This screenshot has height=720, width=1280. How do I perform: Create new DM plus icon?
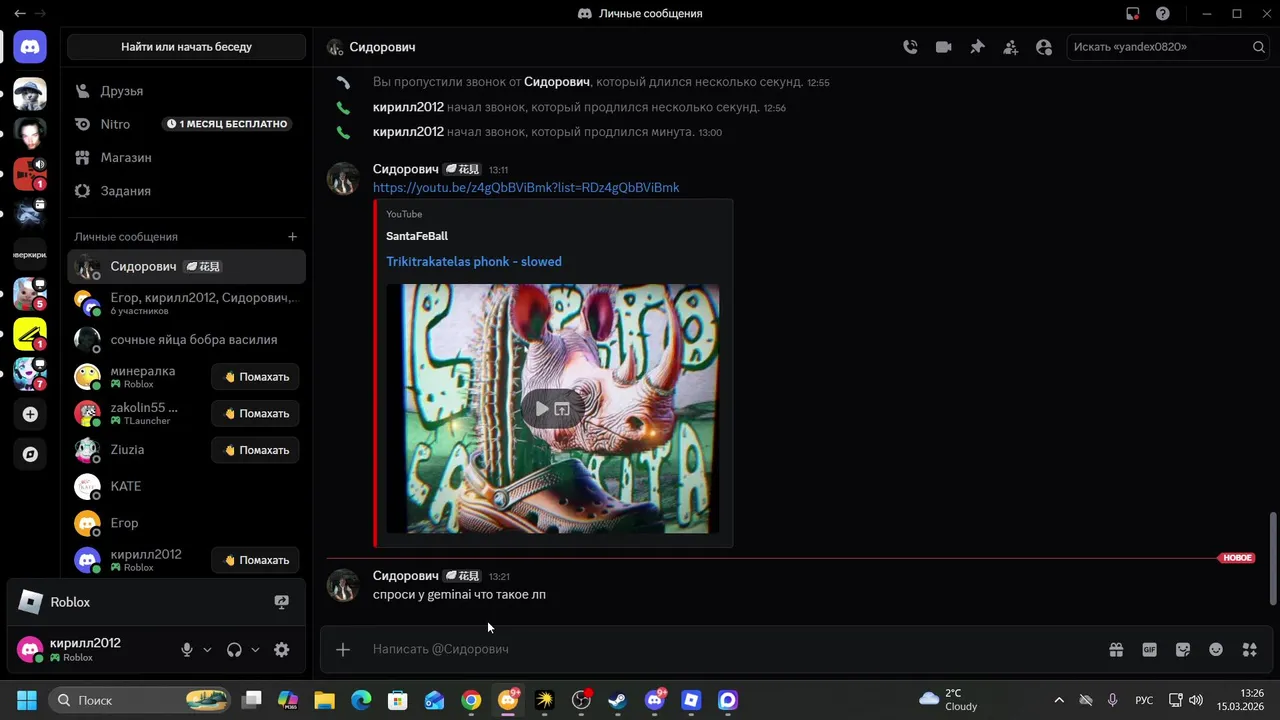(x=293, y=237)
